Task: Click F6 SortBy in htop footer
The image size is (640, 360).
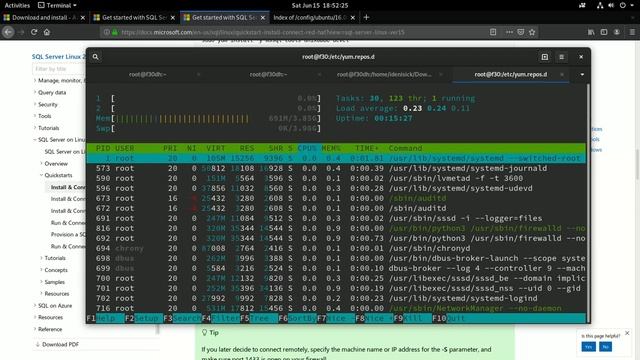Action: (x=297, y=318)
